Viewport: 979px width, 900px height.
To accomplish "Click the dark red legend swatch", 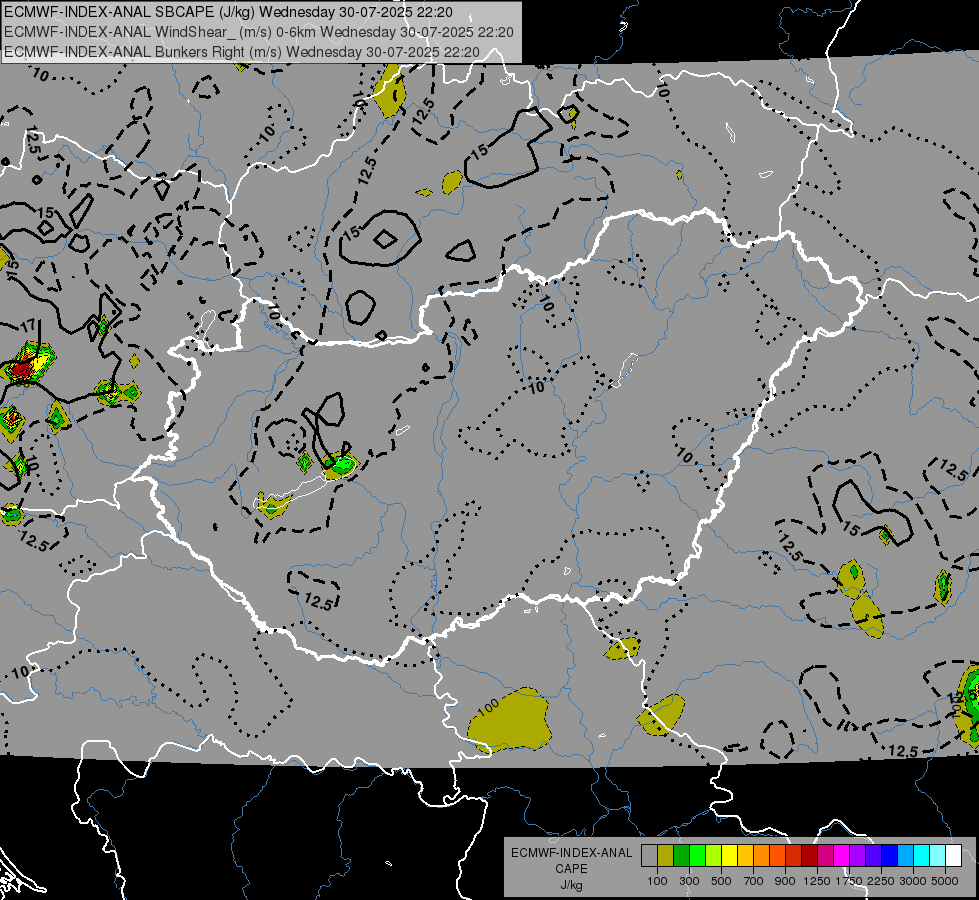I will point(810,856).
